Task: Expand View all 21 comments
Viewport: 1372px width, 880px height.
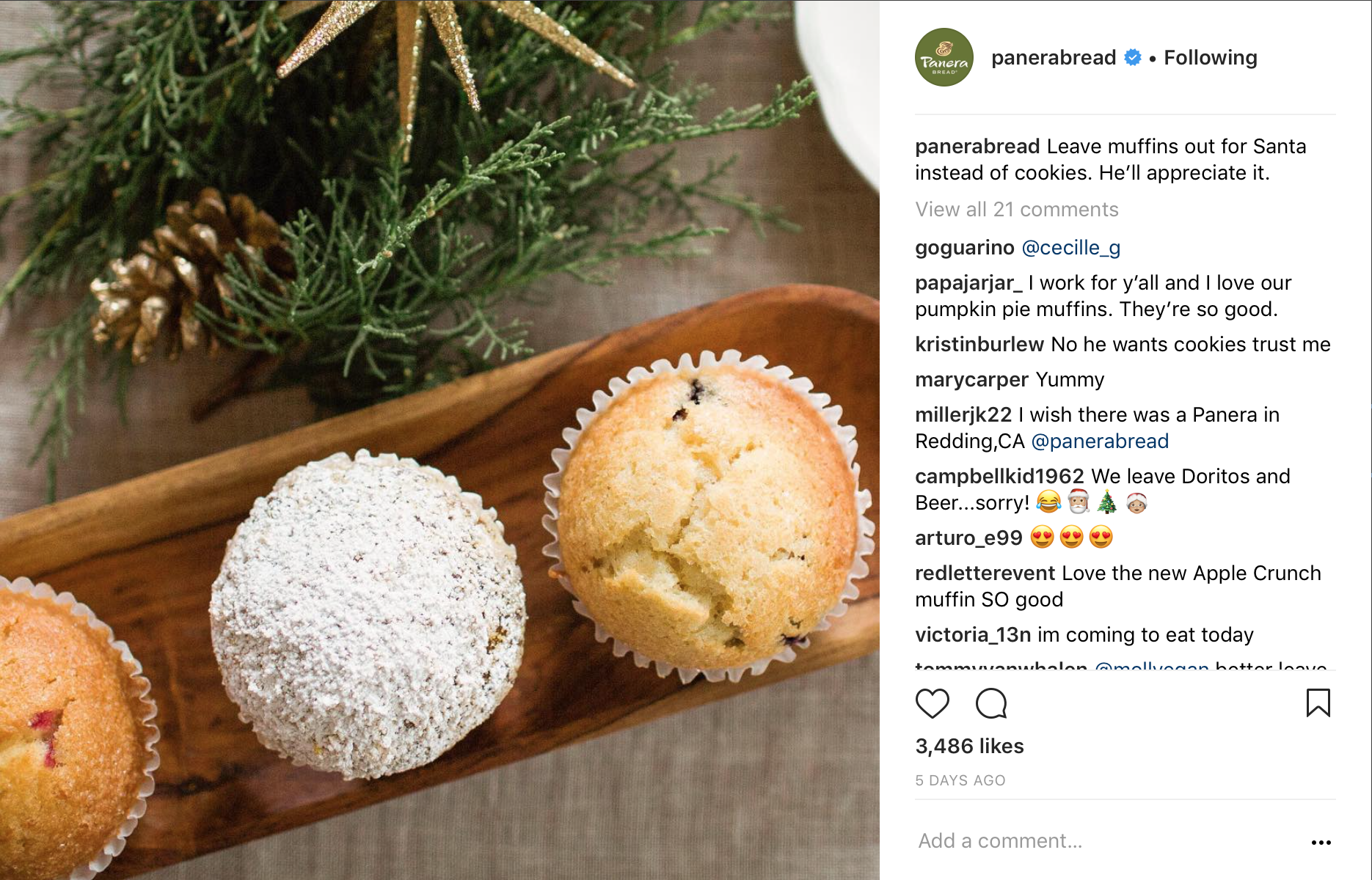Action: 1017,210
